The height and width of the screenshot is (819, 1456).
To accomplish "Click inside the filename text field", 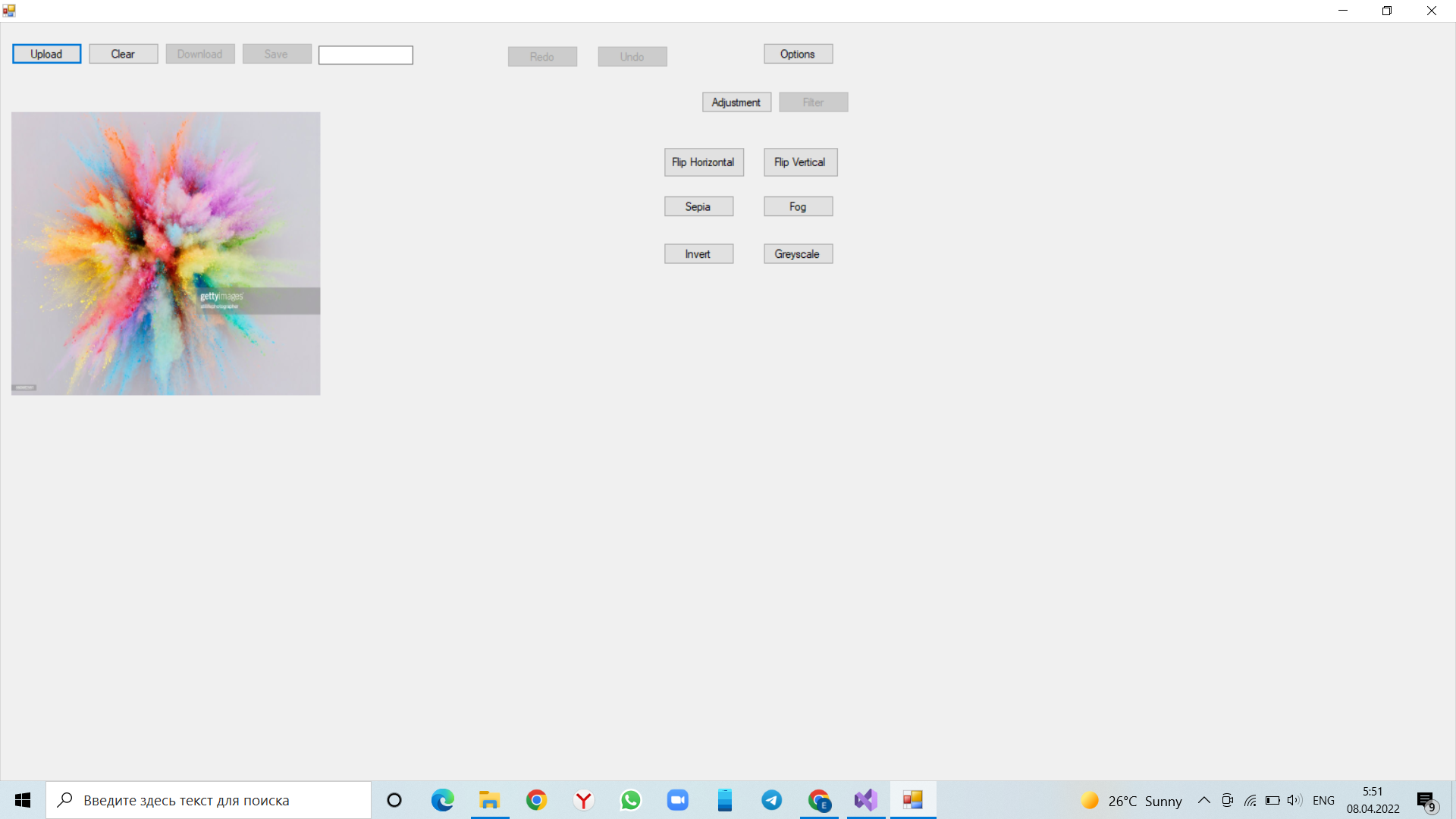I will tap(366, 55).
